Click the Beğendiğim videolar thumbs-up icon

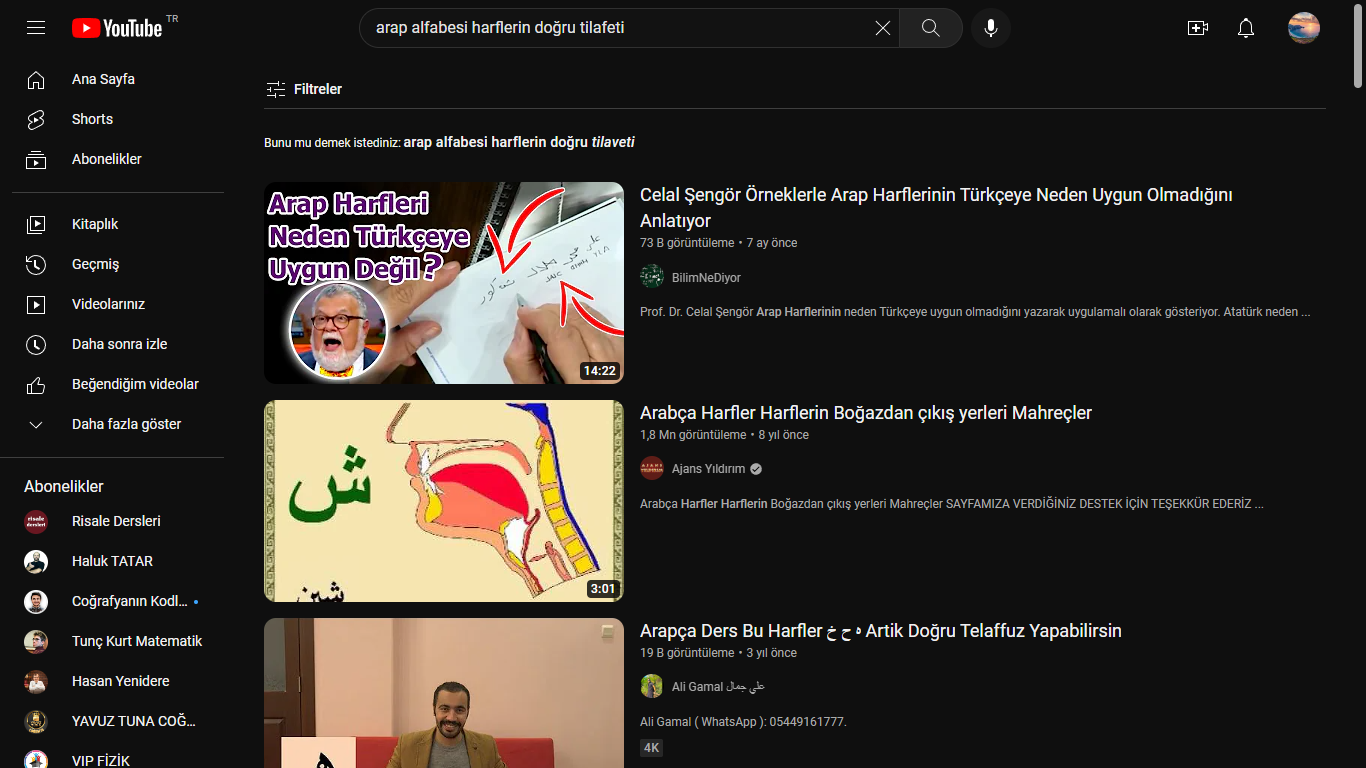[x=36, y=384]
